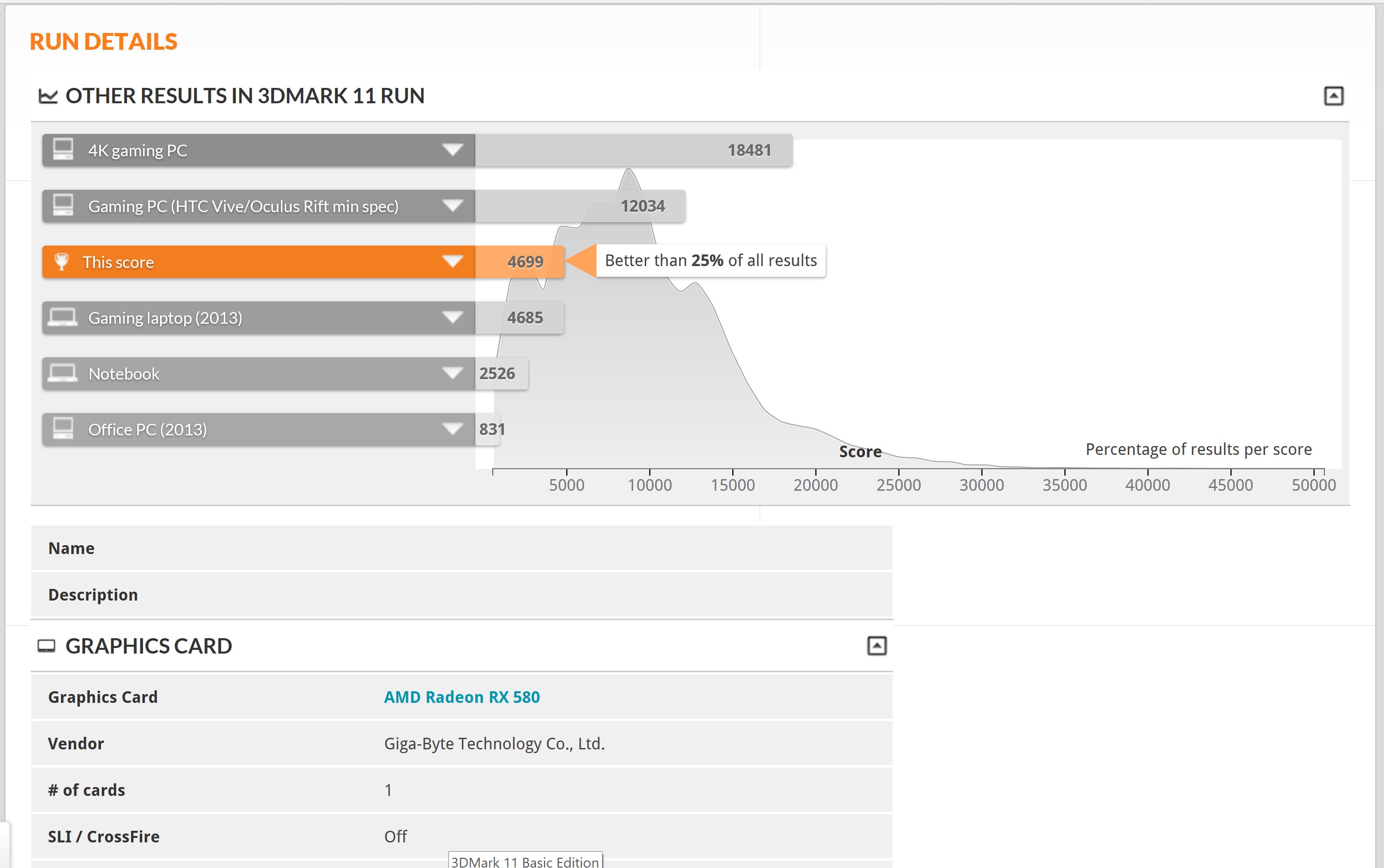
Task: Click the 4K gaming PC desktop icon
Action: 63,149
